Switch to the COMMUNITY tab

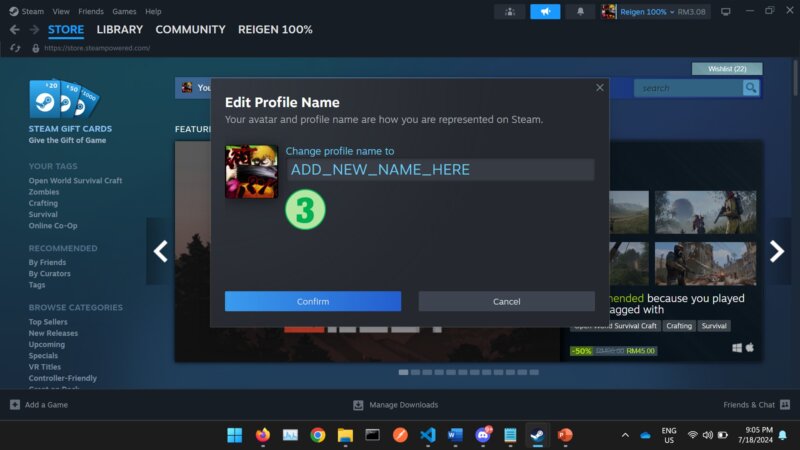coord(190,30)
